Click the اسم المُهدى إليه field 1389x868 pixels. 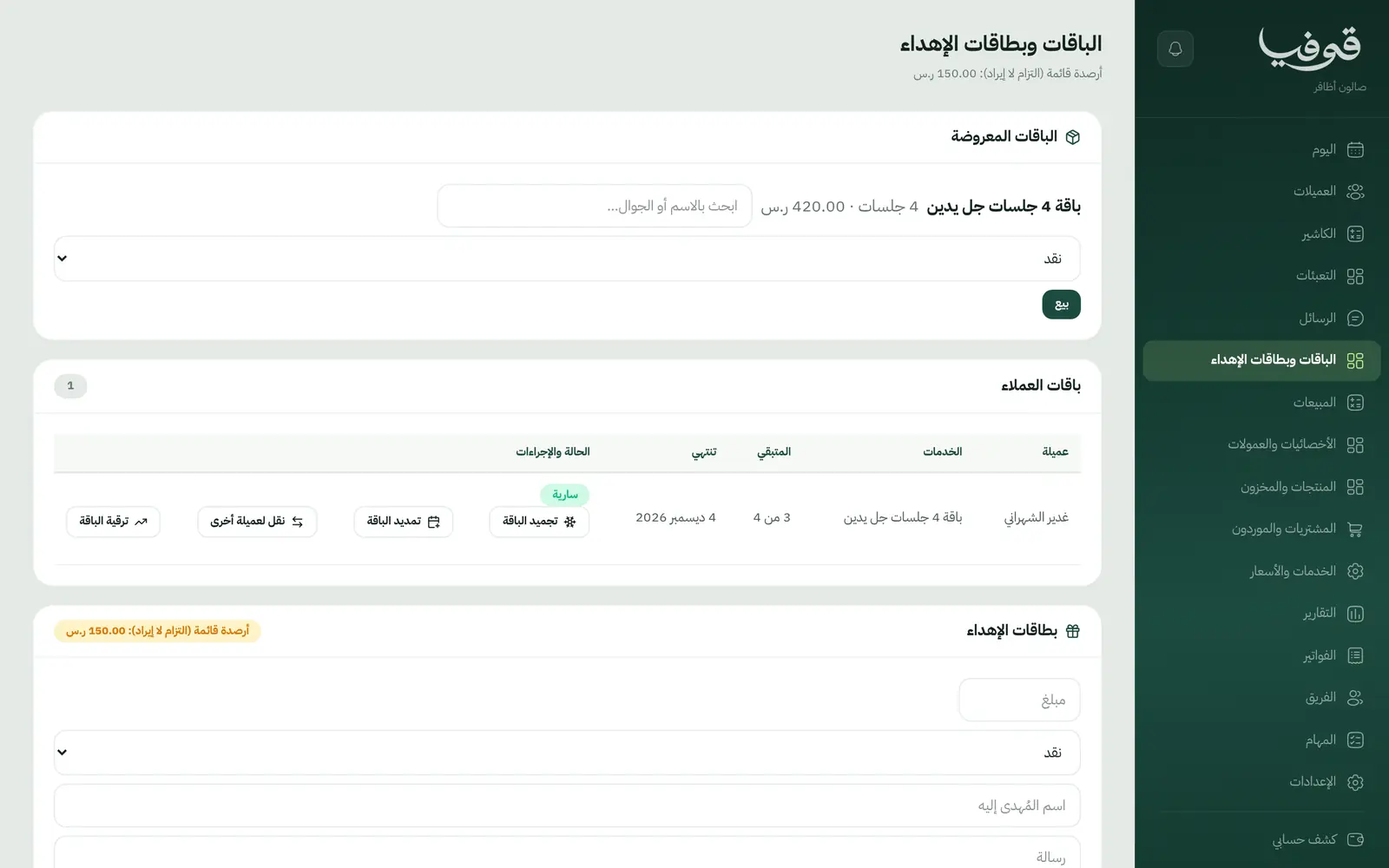pyautogui.click(x=567, y=806)
